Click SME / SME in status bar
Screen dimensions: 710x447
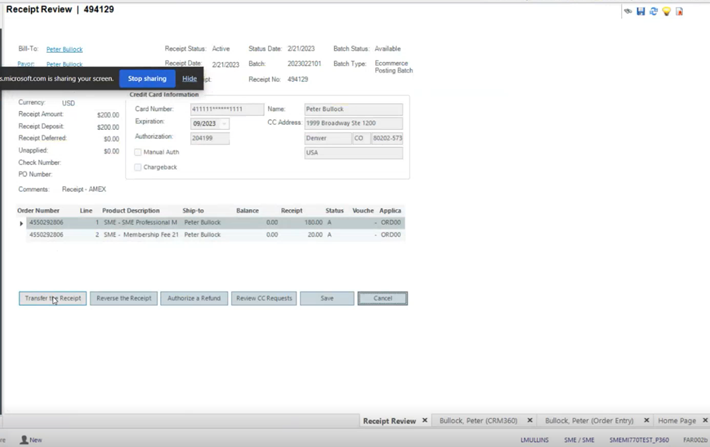coord(579,440)
